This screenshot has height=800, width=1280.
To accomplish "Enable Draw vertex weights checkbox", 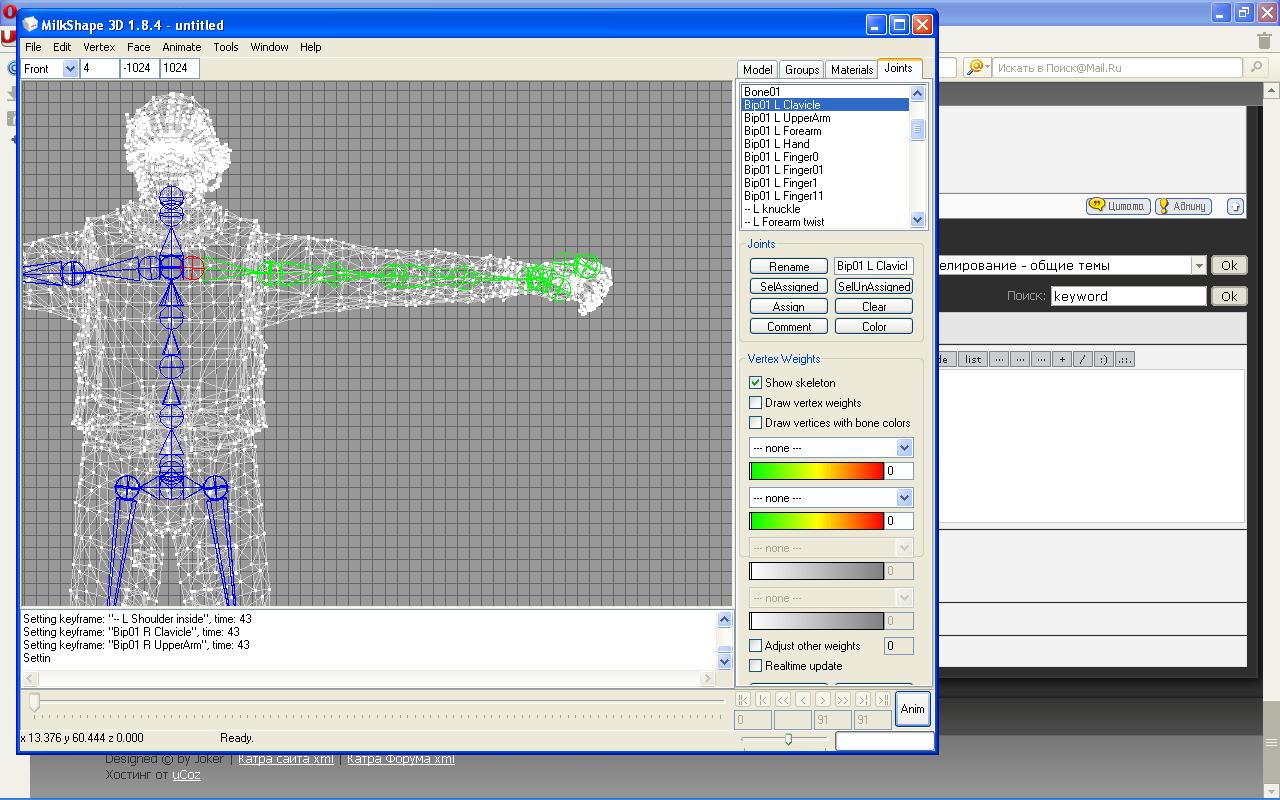I will click(756, 403).
